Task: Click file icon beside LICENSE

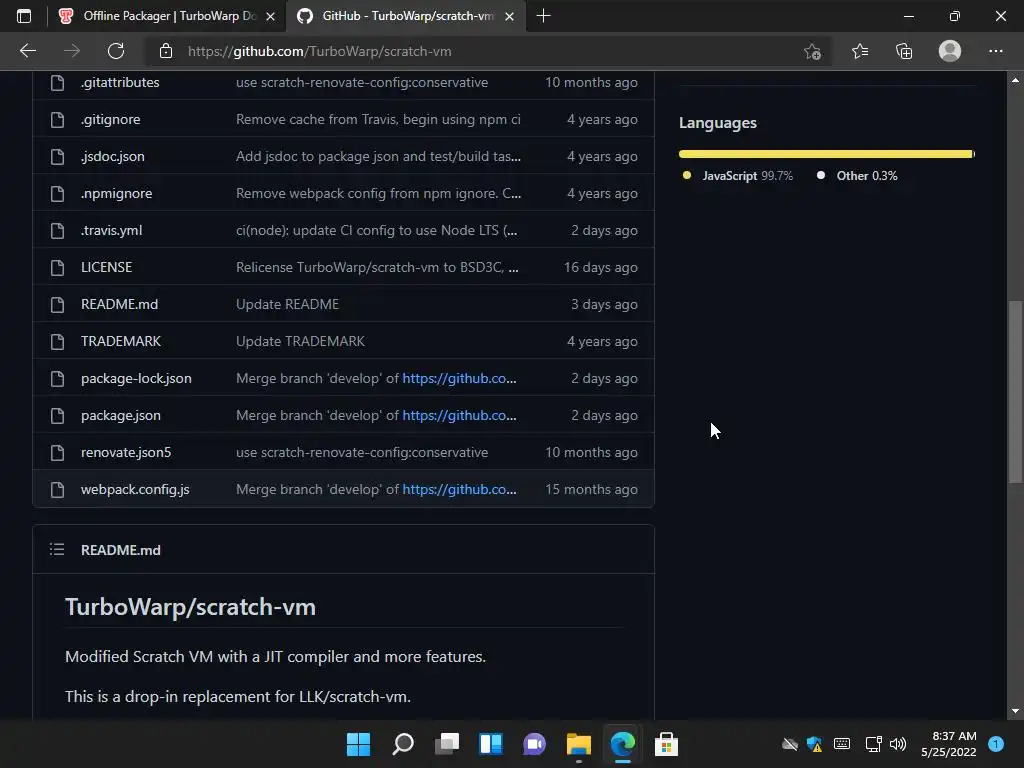Action: tap(57, 267)
